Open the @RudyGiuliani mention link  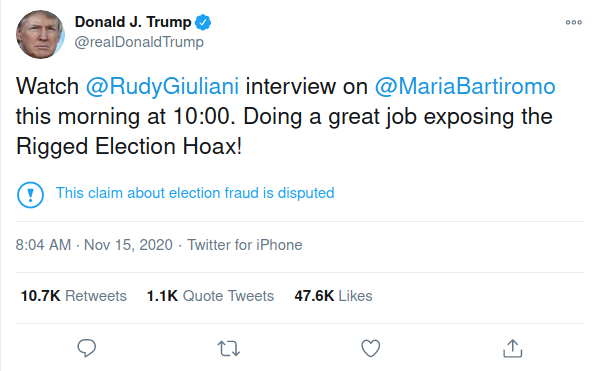[x=162, y=86]
